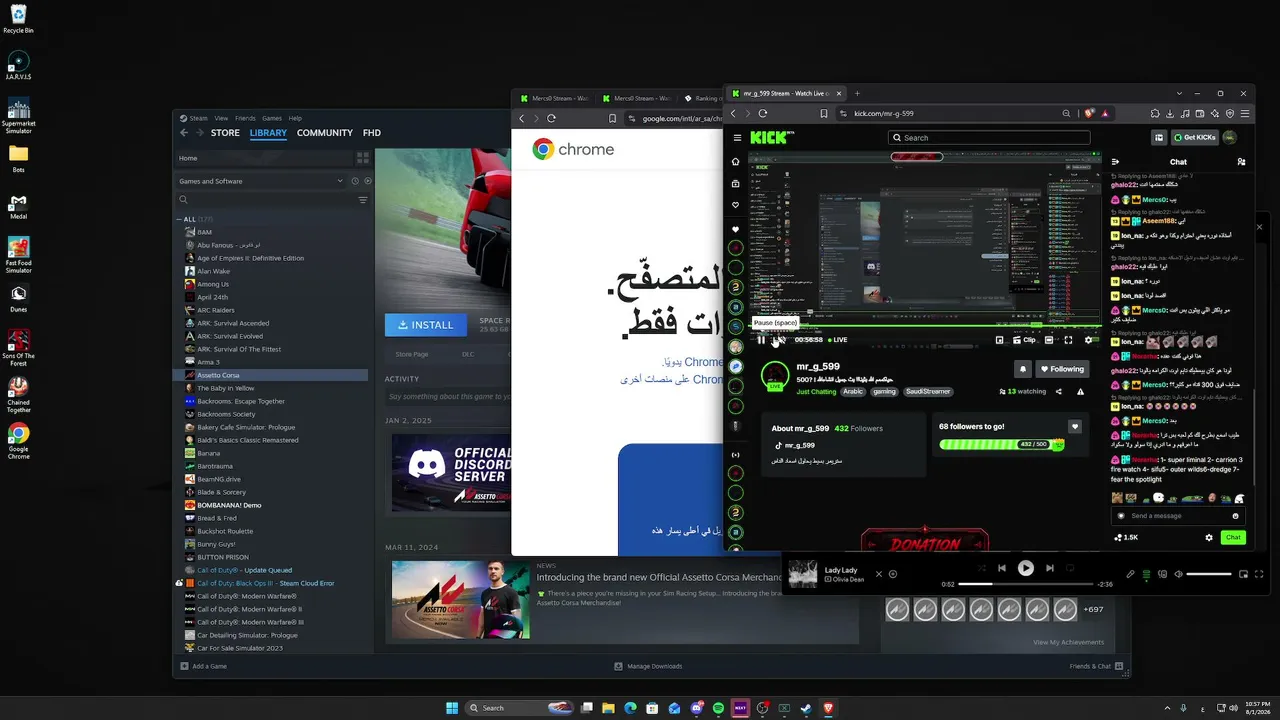
Task: Select the Arabic tag
Action: (853, 392)
